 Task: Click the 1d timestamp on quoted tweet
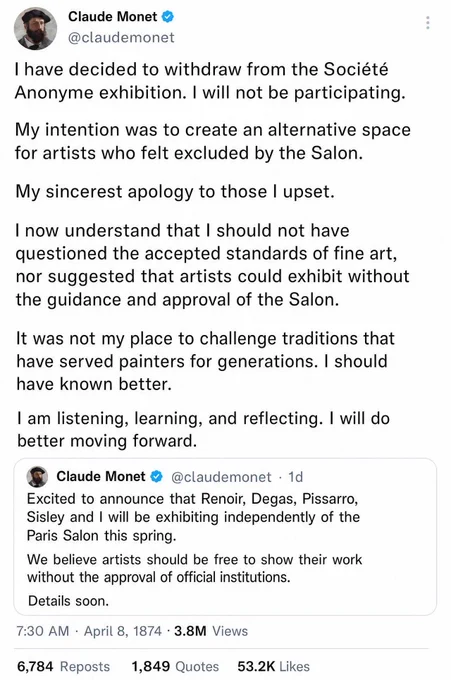point(296,477)
